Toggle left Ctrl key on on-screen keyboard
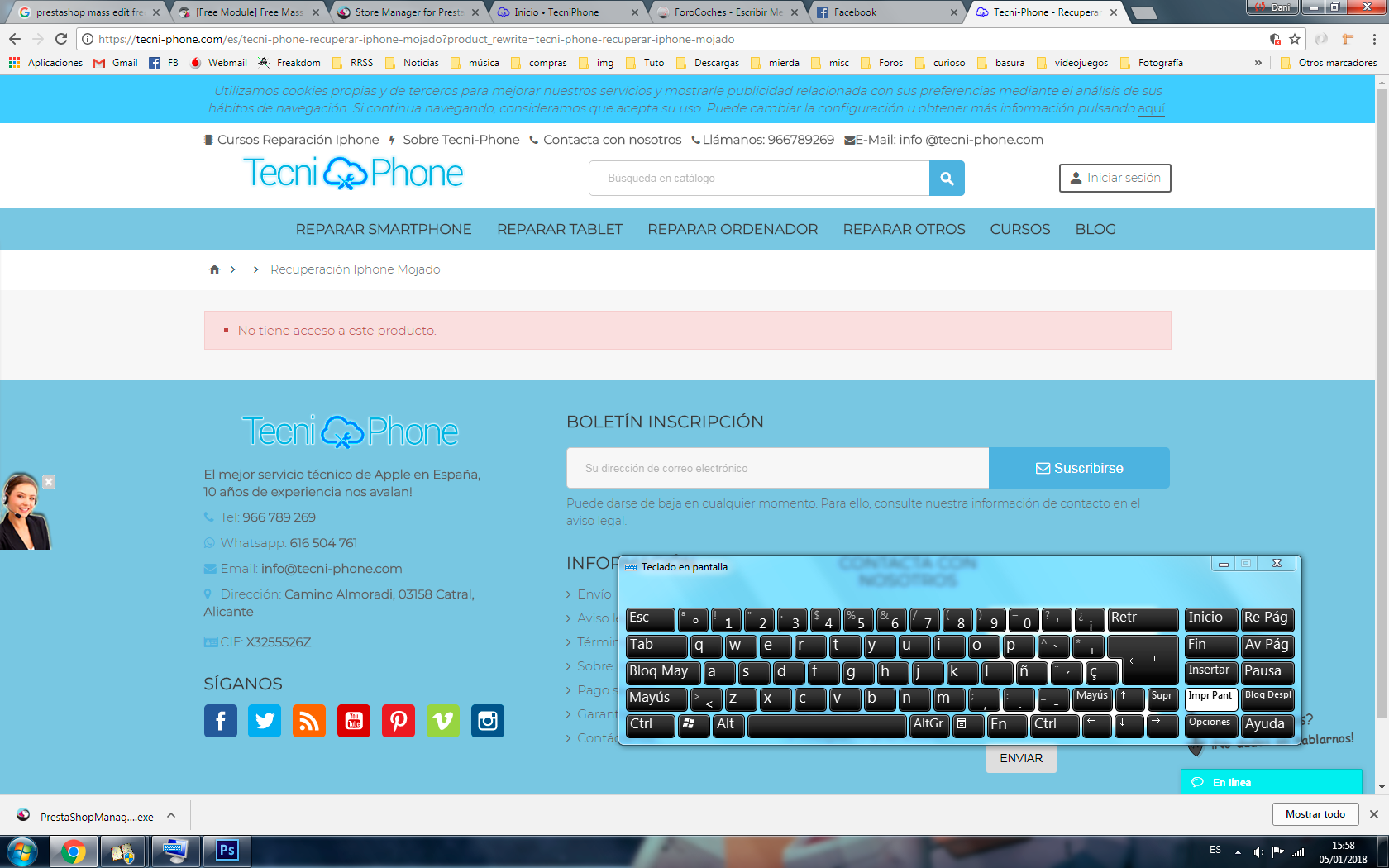The image size is (1389, 868). coord(650,725)
